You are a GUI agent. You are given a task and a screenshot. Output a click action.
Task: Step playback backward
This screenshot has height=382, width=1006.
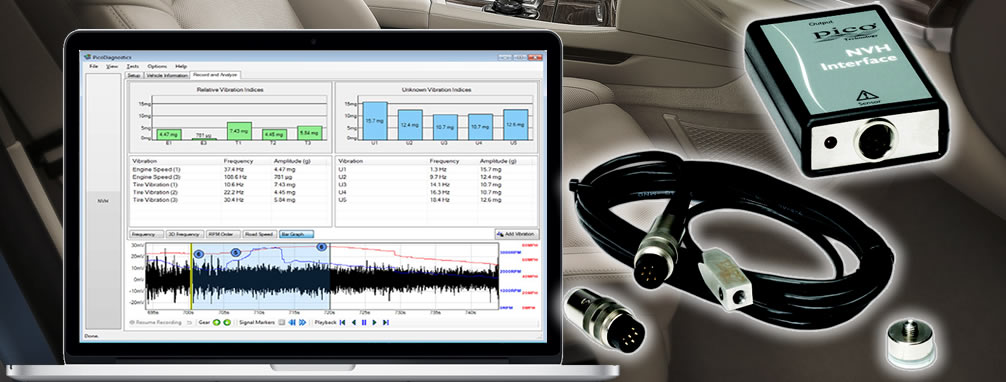(x=354, y=322)
